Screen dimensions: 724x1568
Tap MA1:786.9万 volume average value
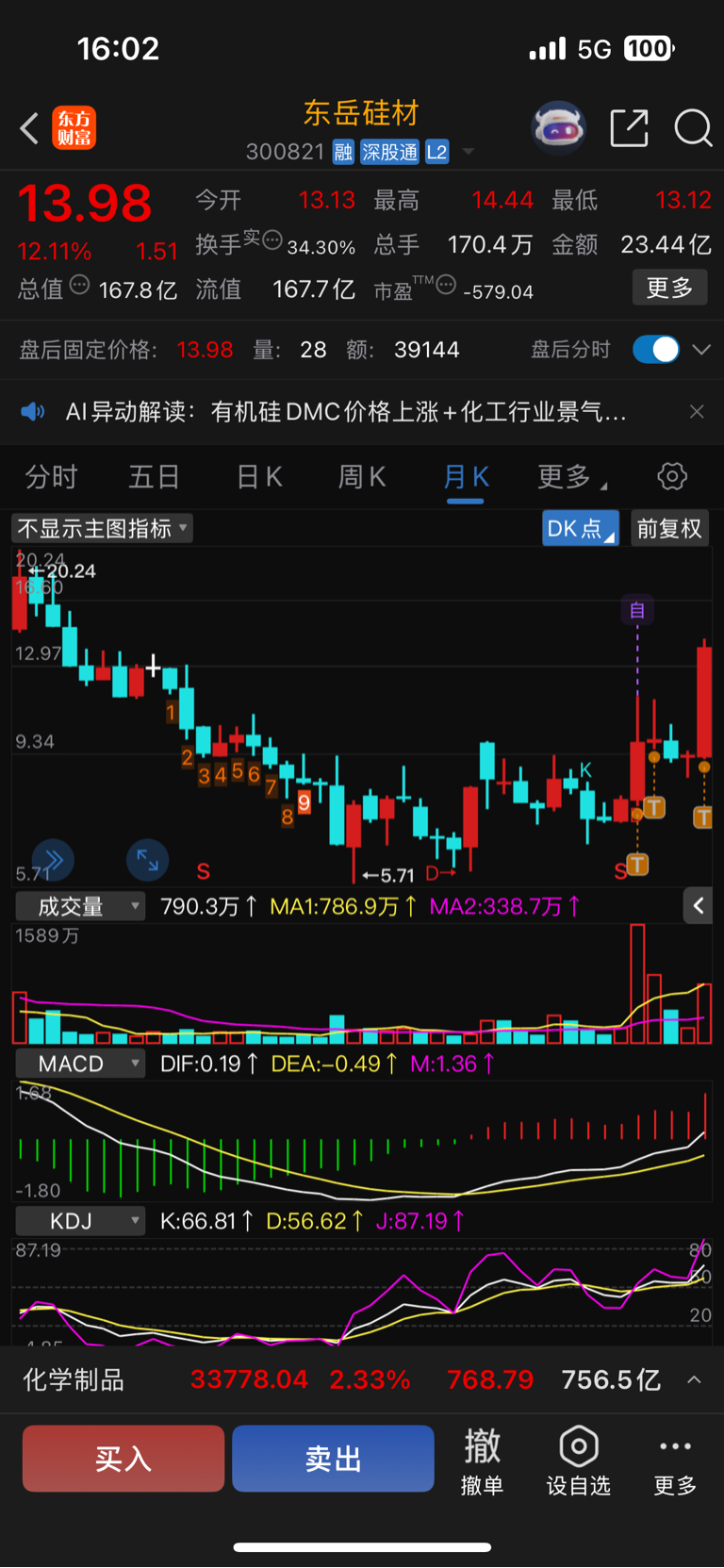[343, 906]
